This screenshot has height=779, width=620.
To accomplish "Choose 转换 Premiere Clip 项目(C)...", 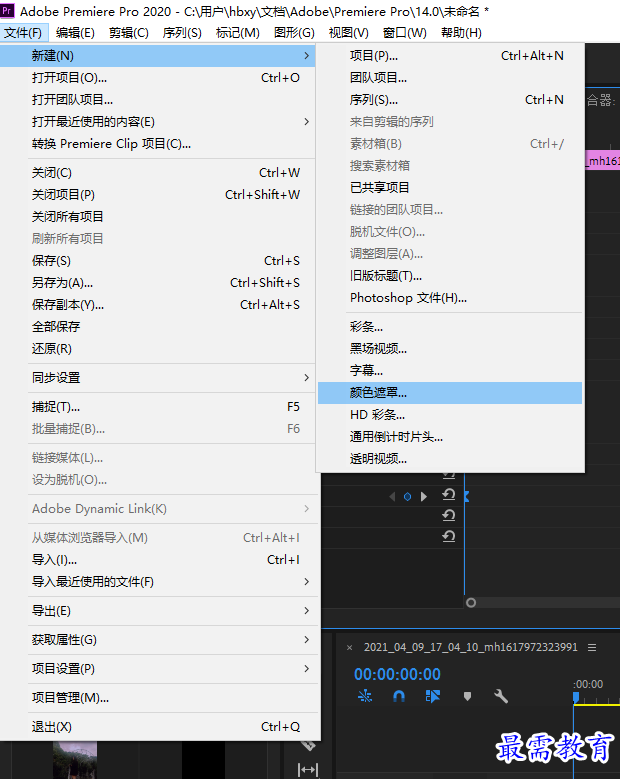I will [x=158, y=144].
